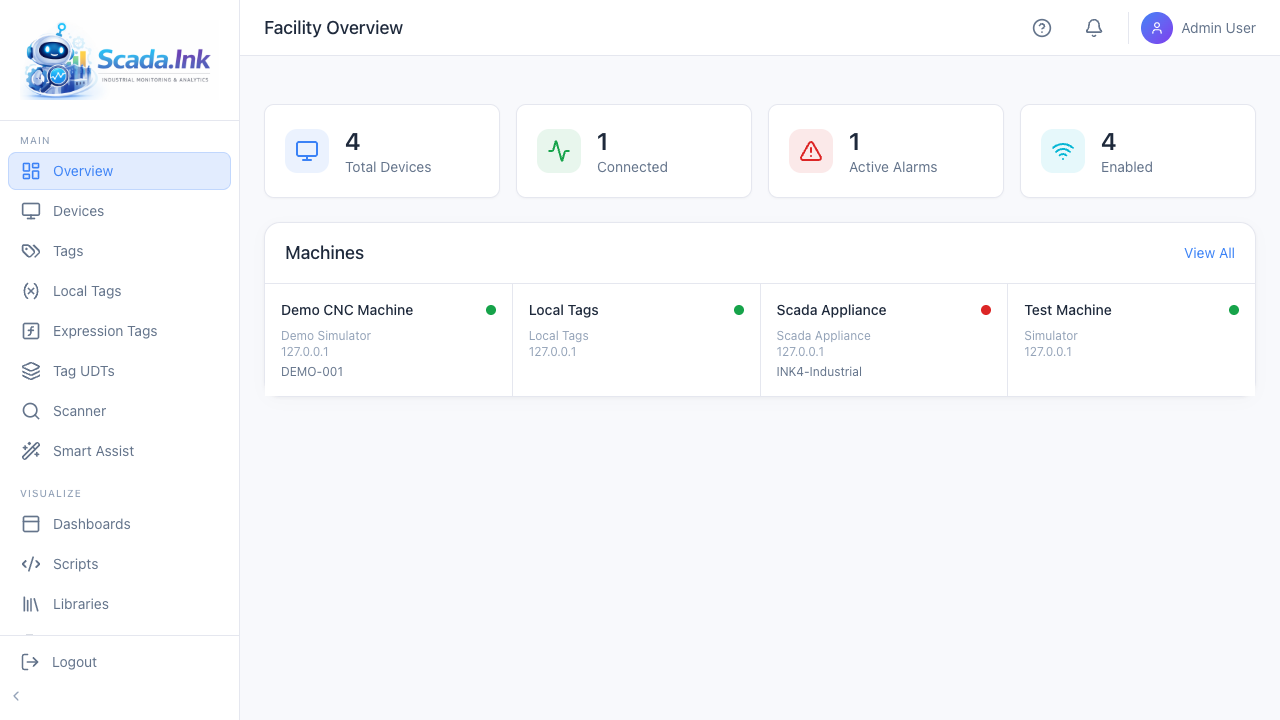This screenshot has height=720, width=1280.
Task: Click the Dashboards layout icon
Action: pyautogui.click(x=31, y=524)
